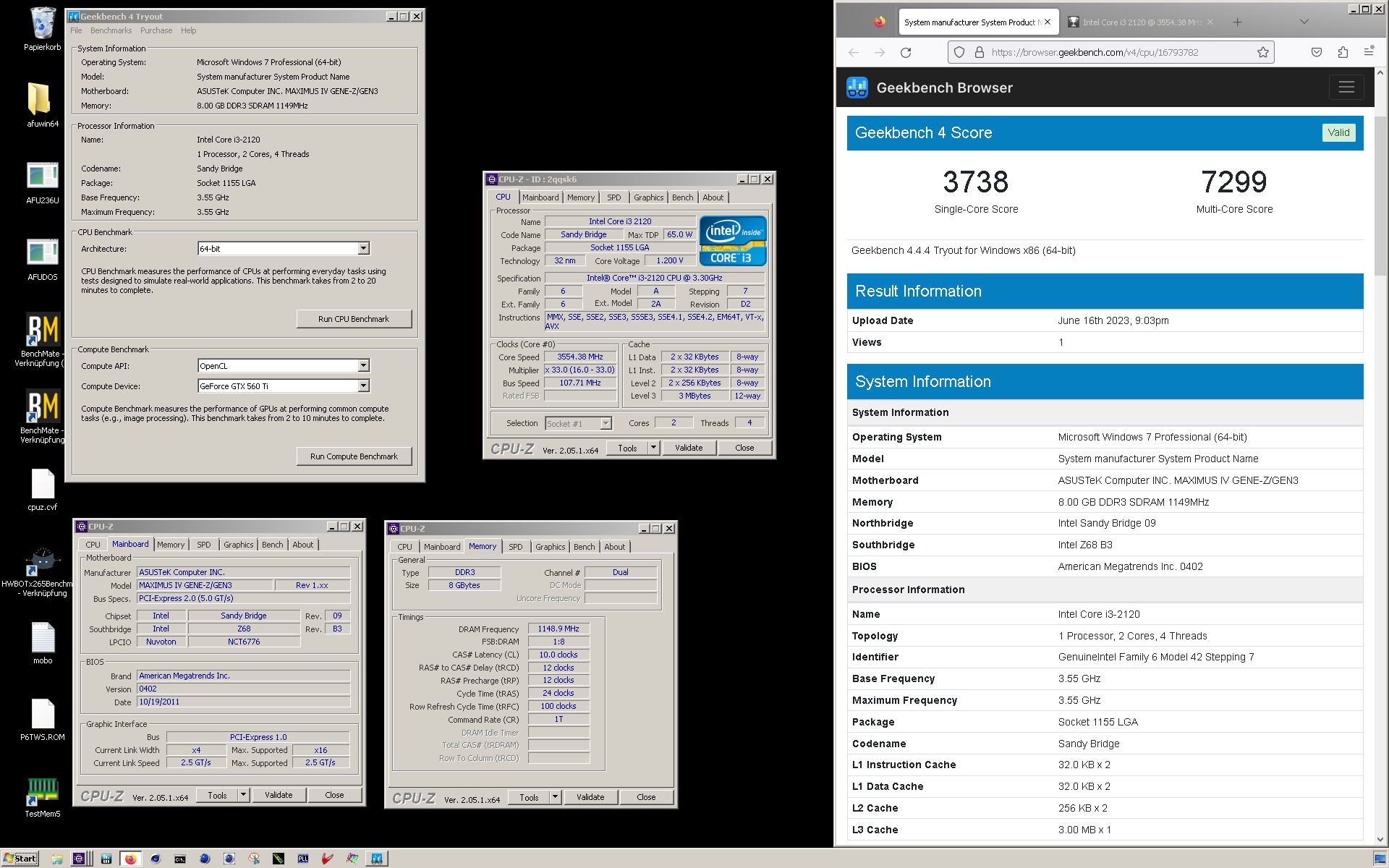Open the Compute Device dropdown

[x=364, y=386]
